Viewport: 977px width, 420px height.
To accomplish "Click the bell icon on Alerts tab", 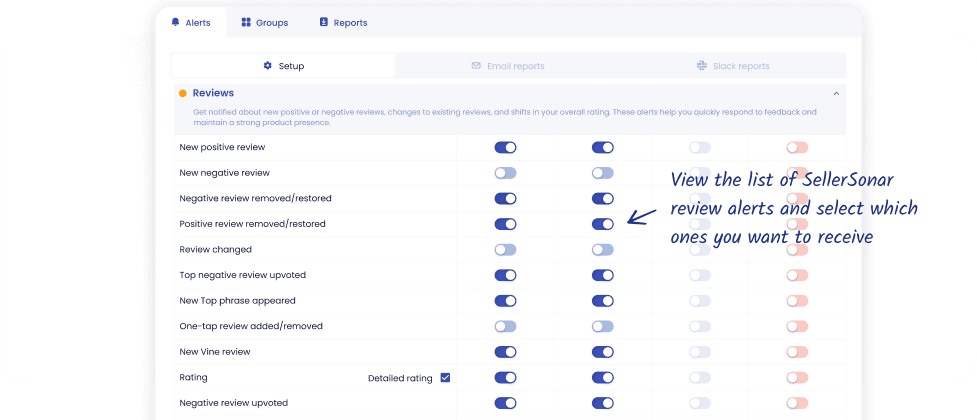I will coord(175,23).
